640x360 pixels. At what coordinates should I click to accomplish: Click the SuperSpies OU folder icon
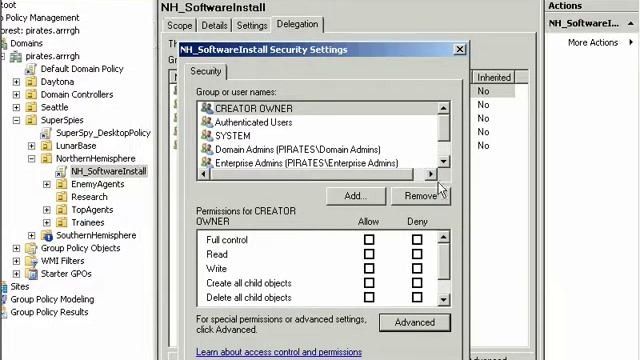tap(31, 120)
